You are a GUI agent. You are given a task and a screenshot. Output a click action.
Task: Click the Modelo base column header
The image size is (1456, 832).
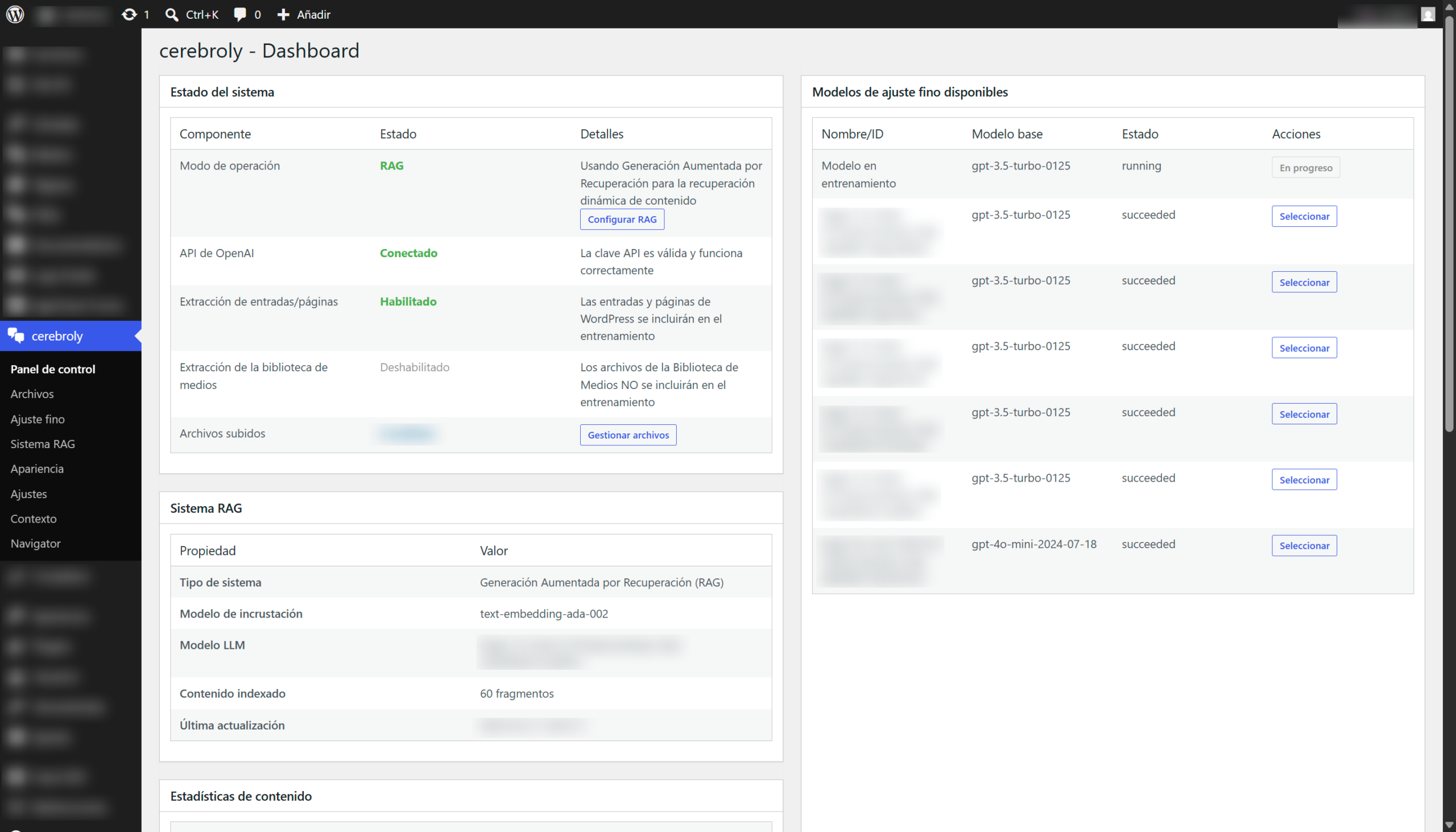click(x=1007, y=134)
